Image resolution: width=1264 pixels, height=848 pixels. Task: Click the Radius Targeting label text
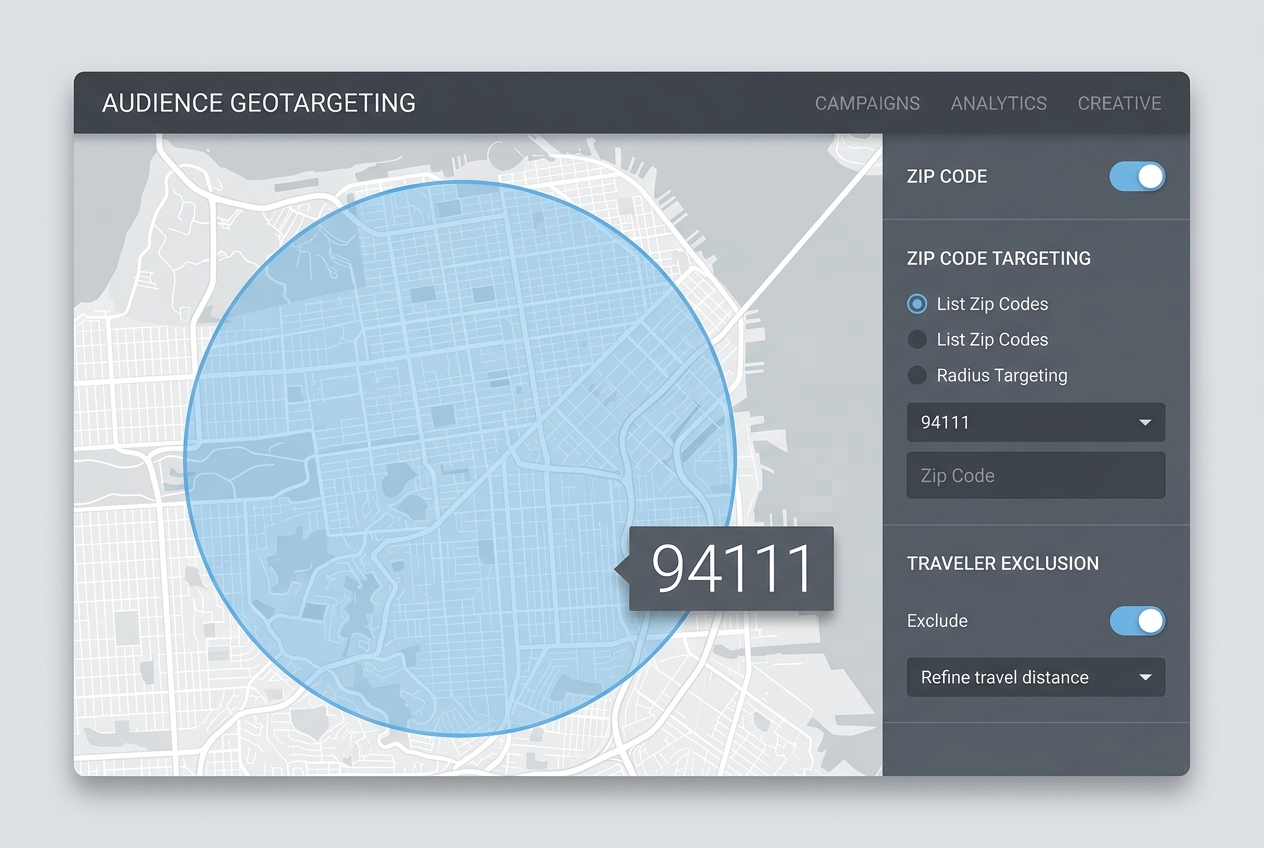point(1002,376)
